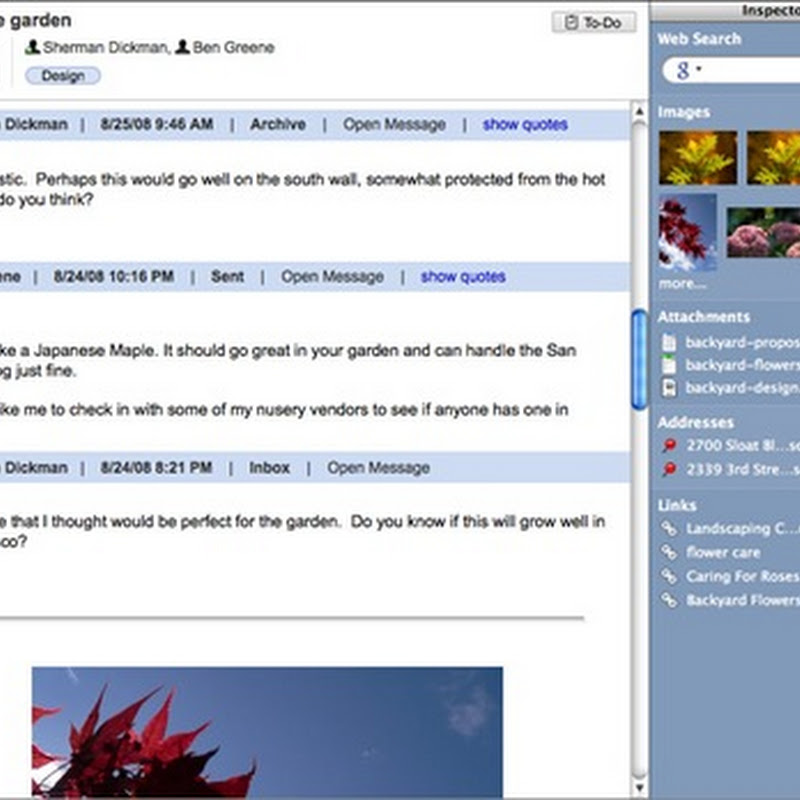The image size is (800, 800).
Task: Click the blue conversation scrollbar thumb
Action: [639, 359]
